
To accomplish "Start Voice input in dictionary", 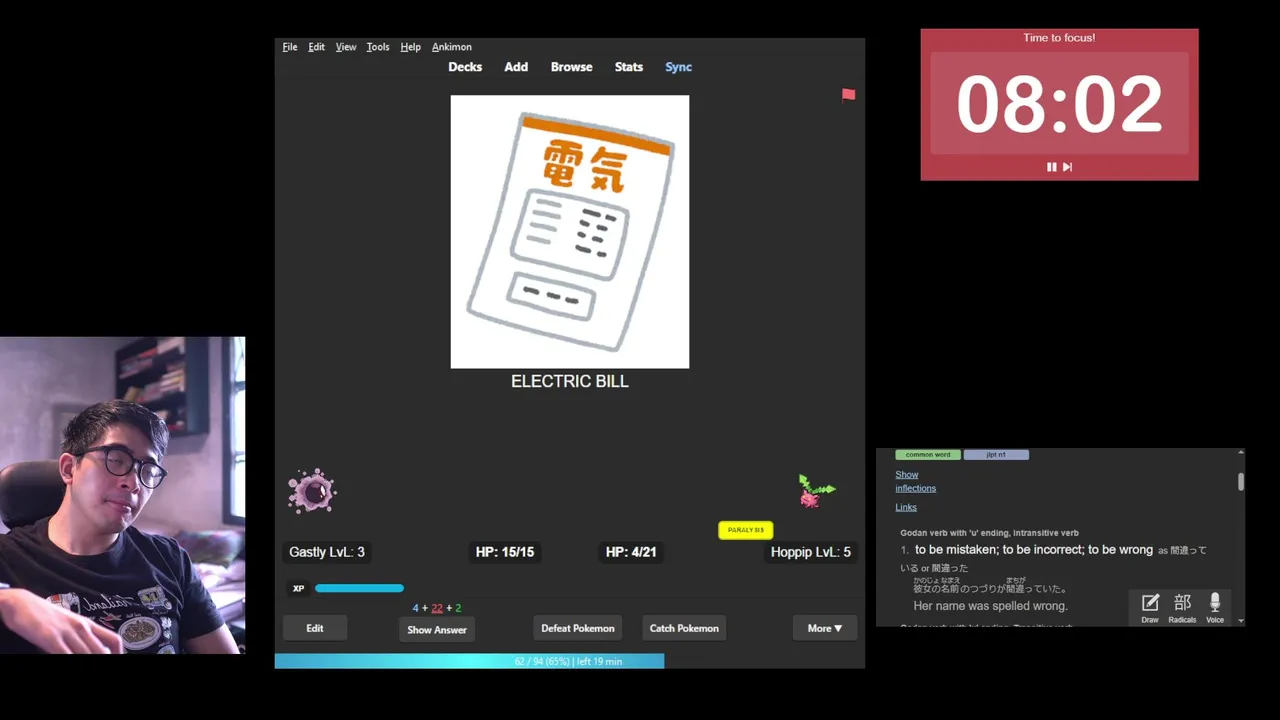I will click(1215, 607).
